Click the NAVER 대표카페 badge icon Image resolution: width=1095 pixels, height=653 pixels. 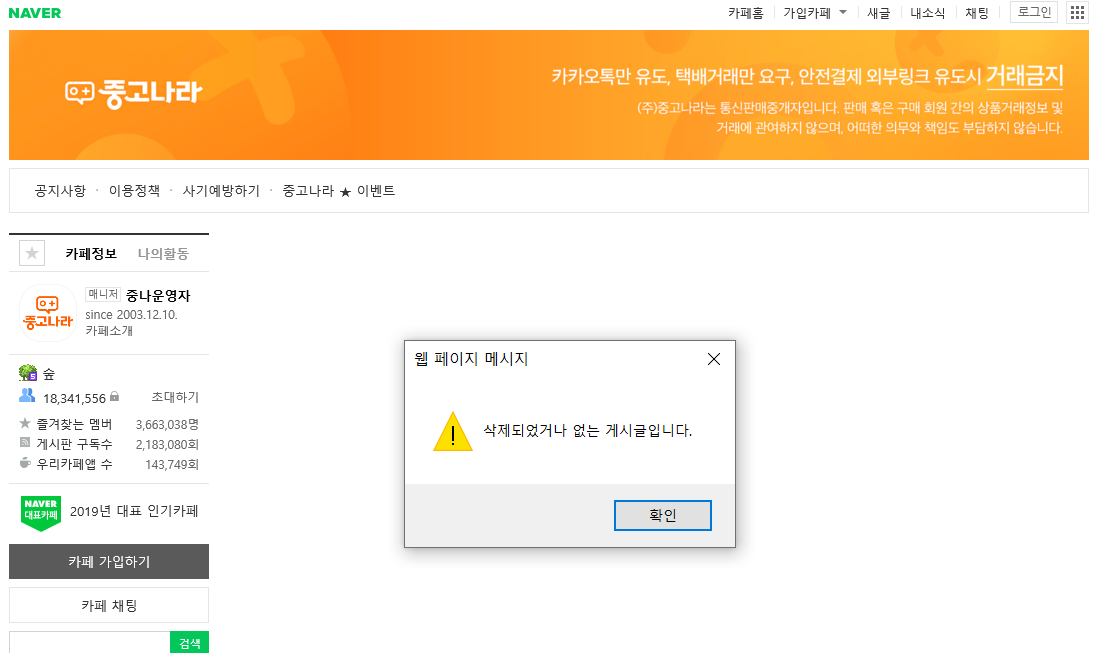[x=41, y=512]
